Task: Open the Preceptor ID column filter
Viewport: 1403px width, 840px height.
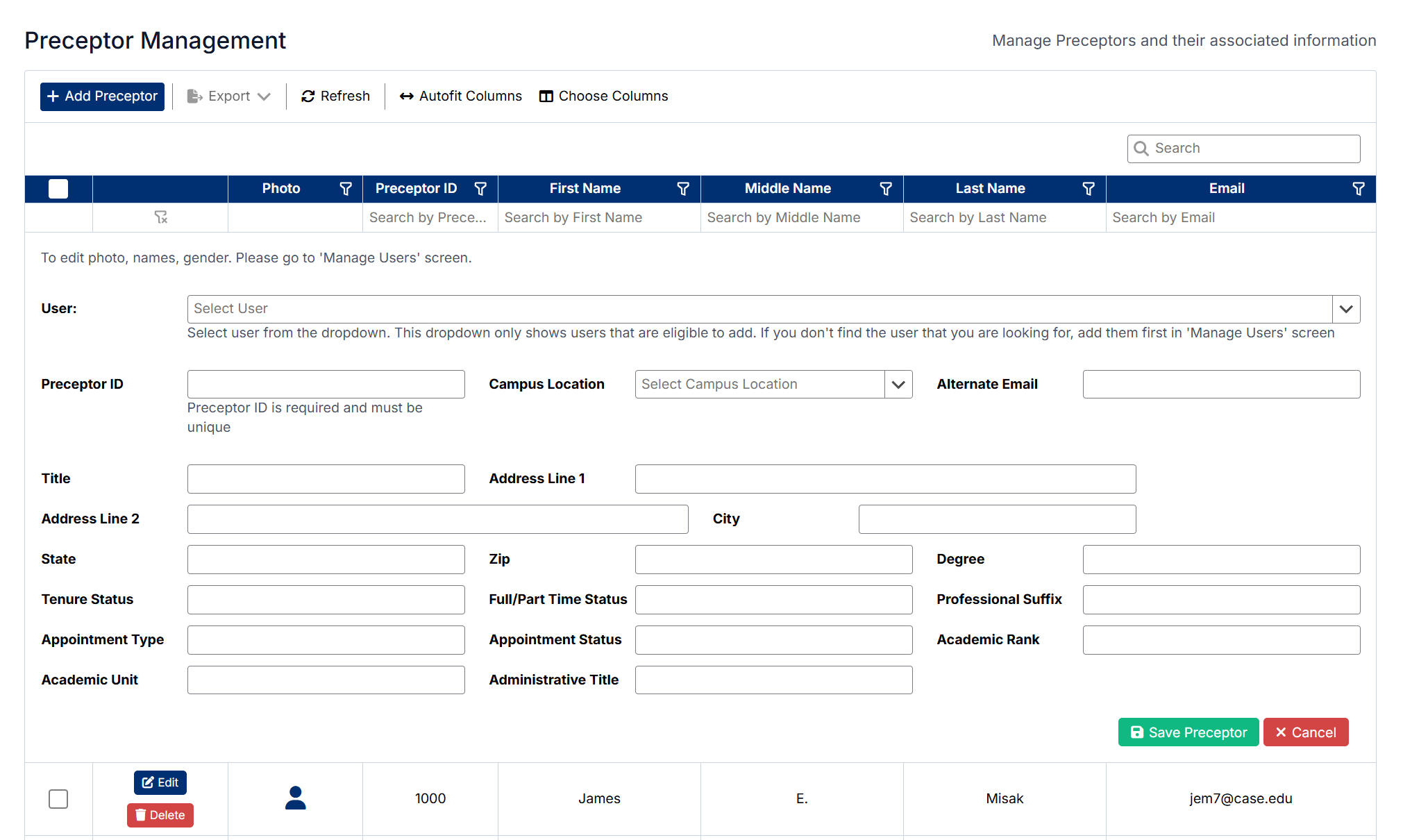Action: (x=480, y=189)
